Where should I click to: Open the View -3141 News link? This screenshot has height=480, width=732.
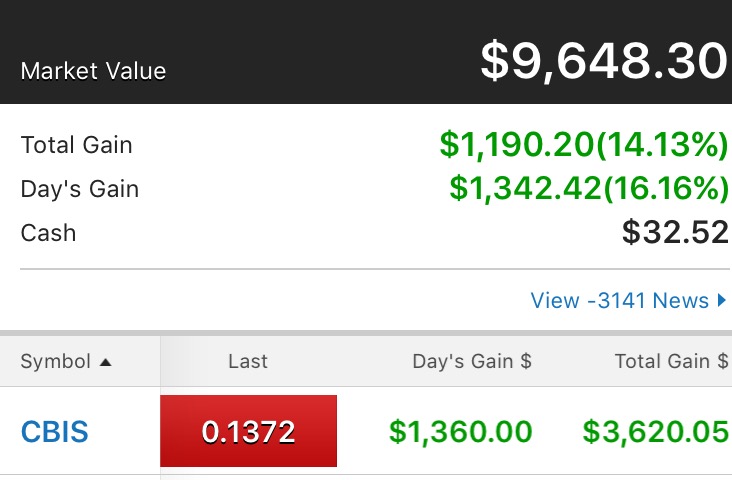point(619,300)
